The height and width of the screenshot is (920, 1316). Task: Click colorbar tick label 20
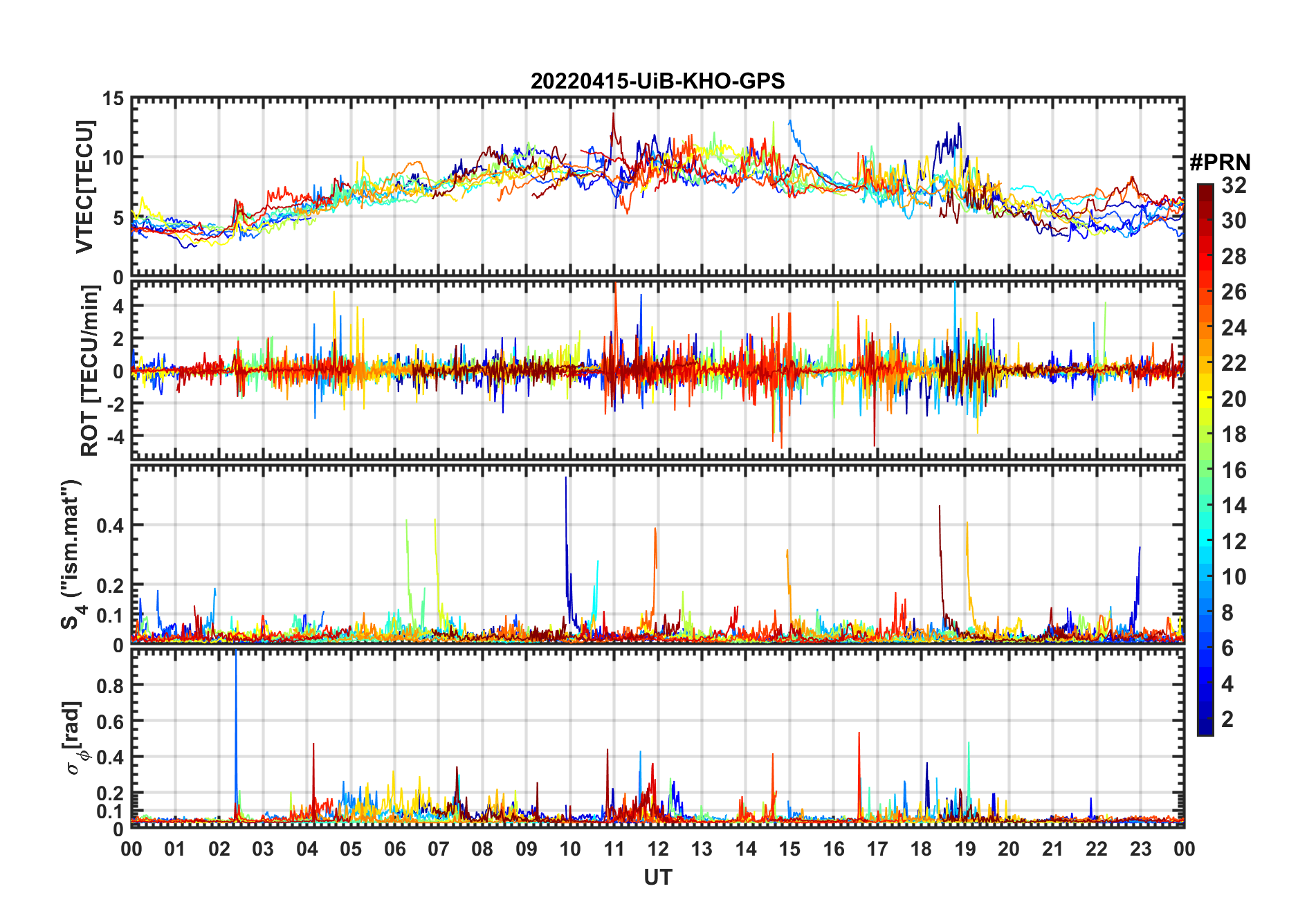pos(1234,398)
